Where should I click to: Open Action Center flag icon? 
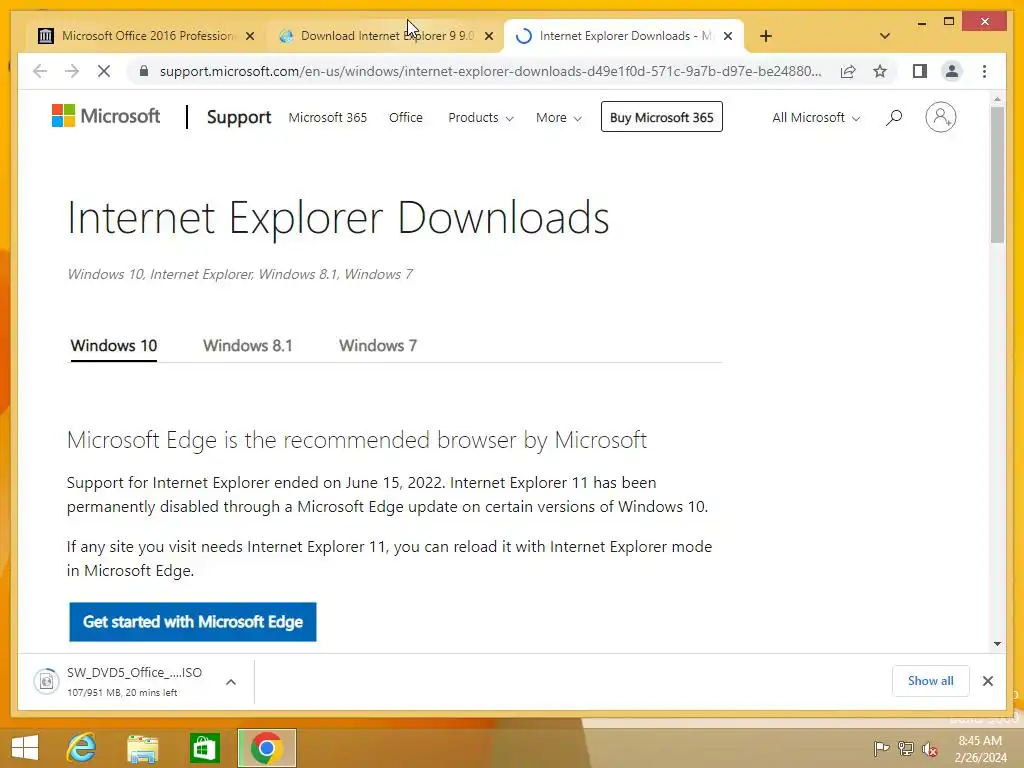[880, 749]
